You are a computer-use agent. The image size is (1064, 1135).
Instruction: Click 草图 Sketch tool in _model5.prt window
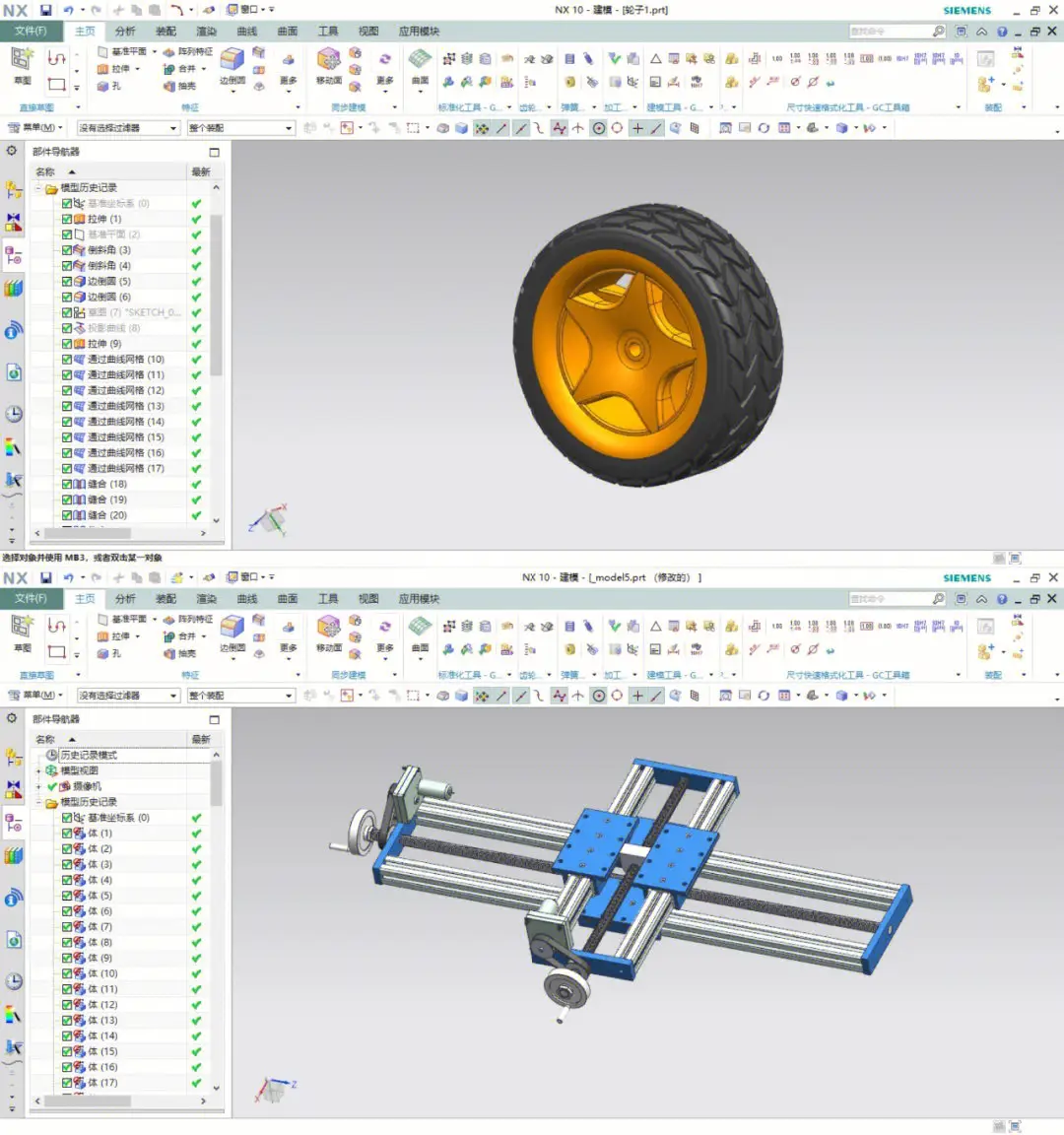(23, 634)
